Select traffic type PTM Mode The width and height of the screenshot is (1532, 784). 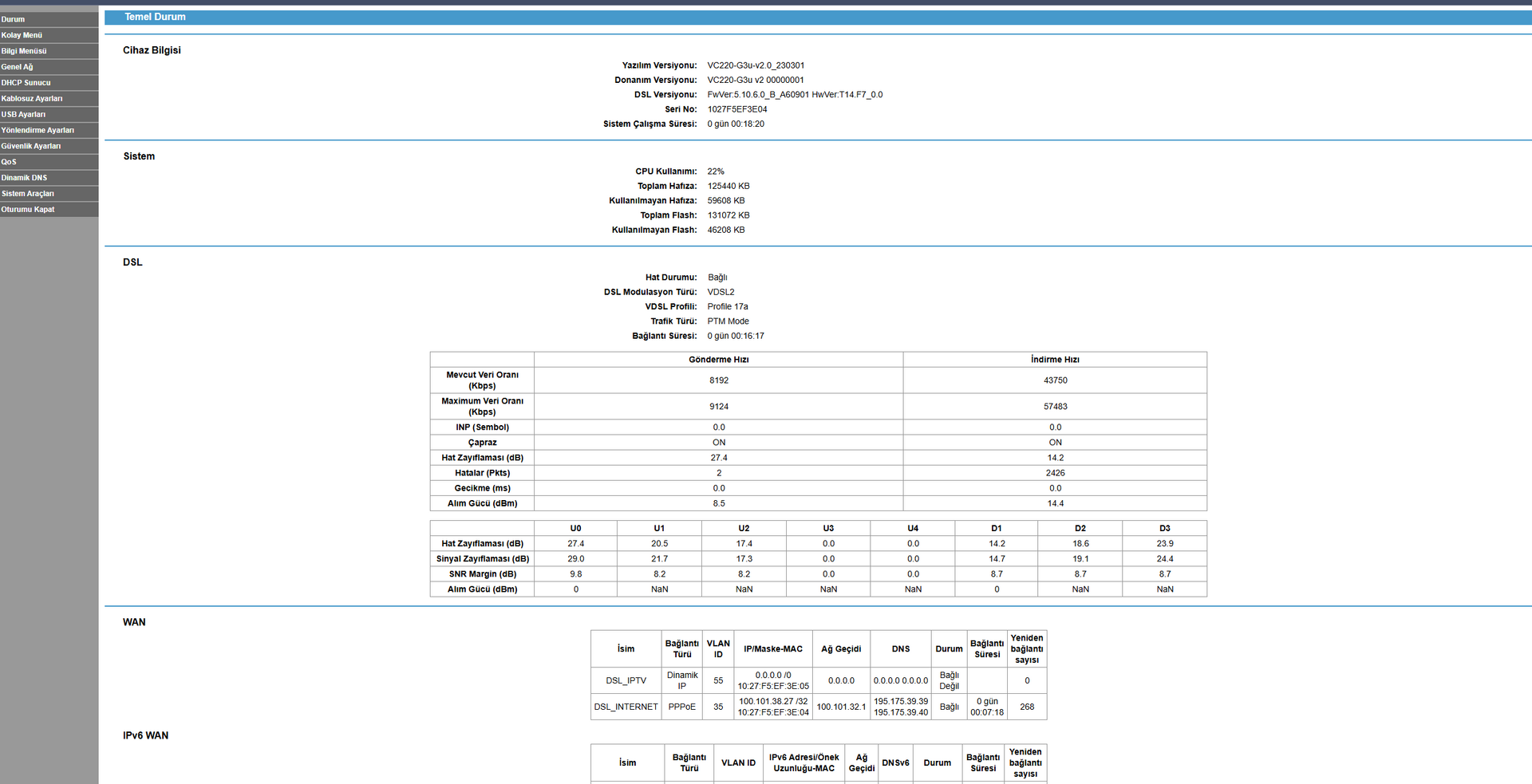tap(728, 321)
